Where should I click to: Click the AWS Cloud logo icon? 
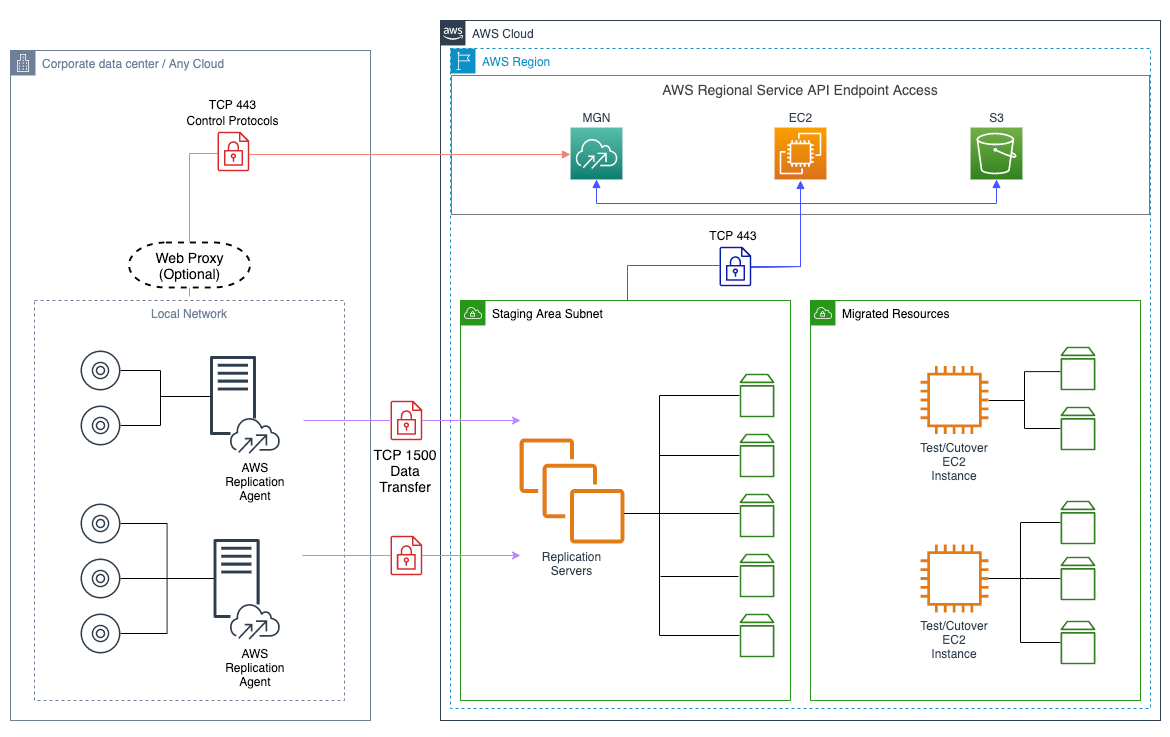(452, 32)
